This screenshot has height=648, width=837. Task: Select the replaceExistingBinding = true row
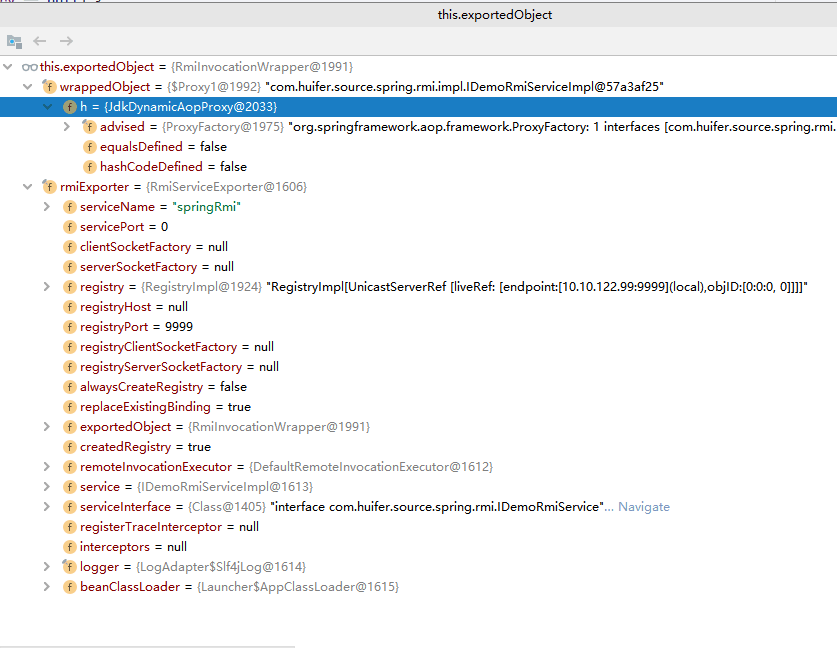pyautogui.click(x=418, y=407)
